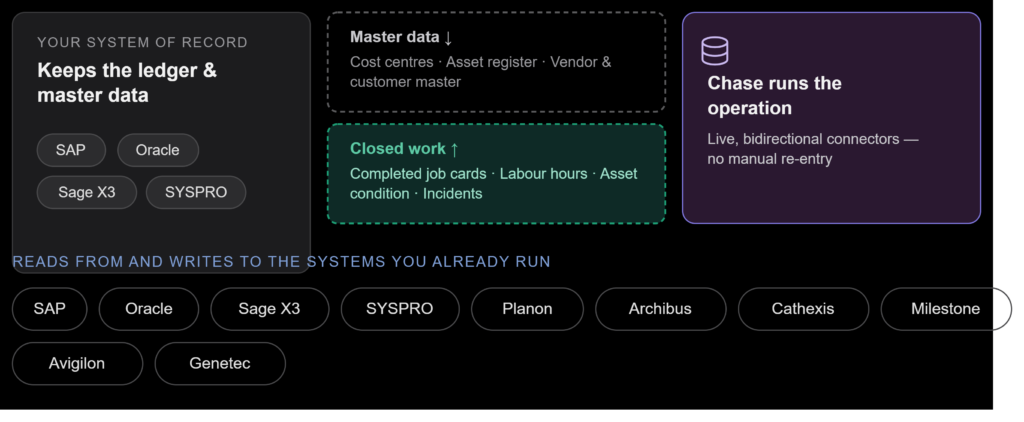Image resolution: width=1024 pixels, height=422 pixels.
Task: Select the Sage X3 pill in the connectors row
Action: tap(270, 308)
